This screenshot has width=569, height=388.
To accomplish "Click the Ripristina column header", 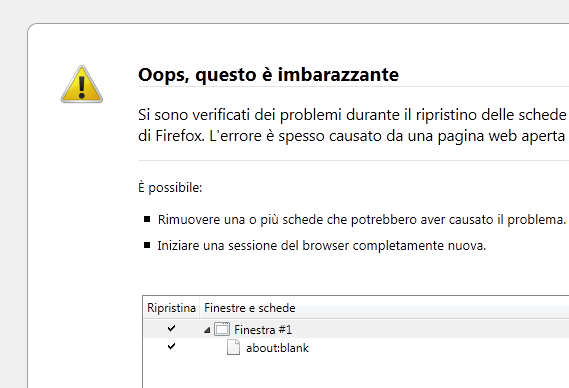I will 171,308.
